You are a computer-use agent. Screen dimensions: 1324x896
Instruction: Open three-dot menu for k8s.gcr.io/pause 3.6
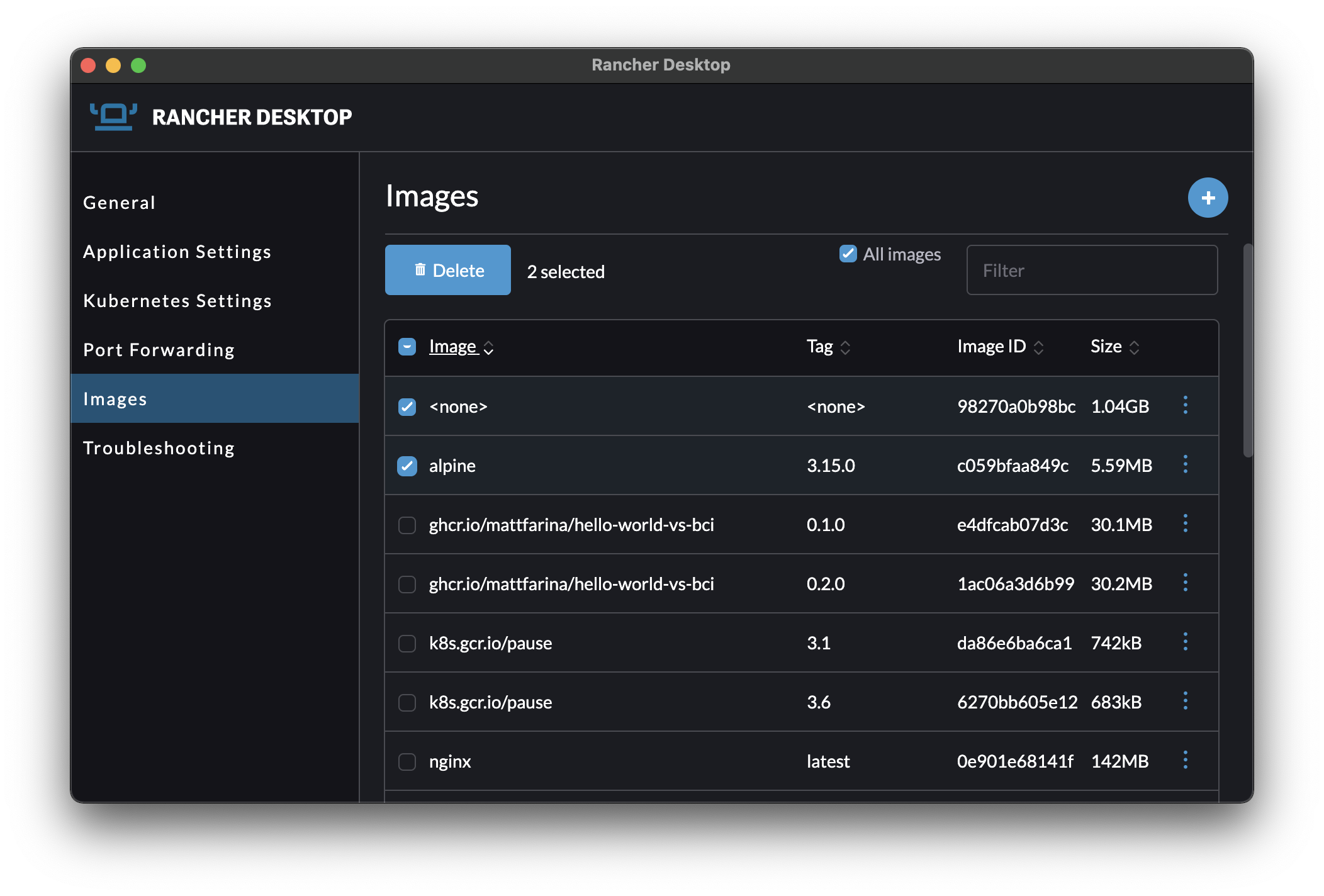[x=1185, y=701]
